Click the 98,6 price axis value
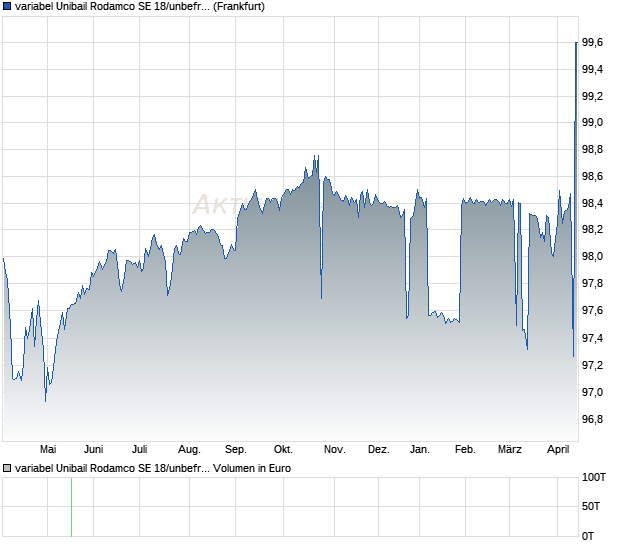Screen dimensions: 620x546 coord(593,176)
